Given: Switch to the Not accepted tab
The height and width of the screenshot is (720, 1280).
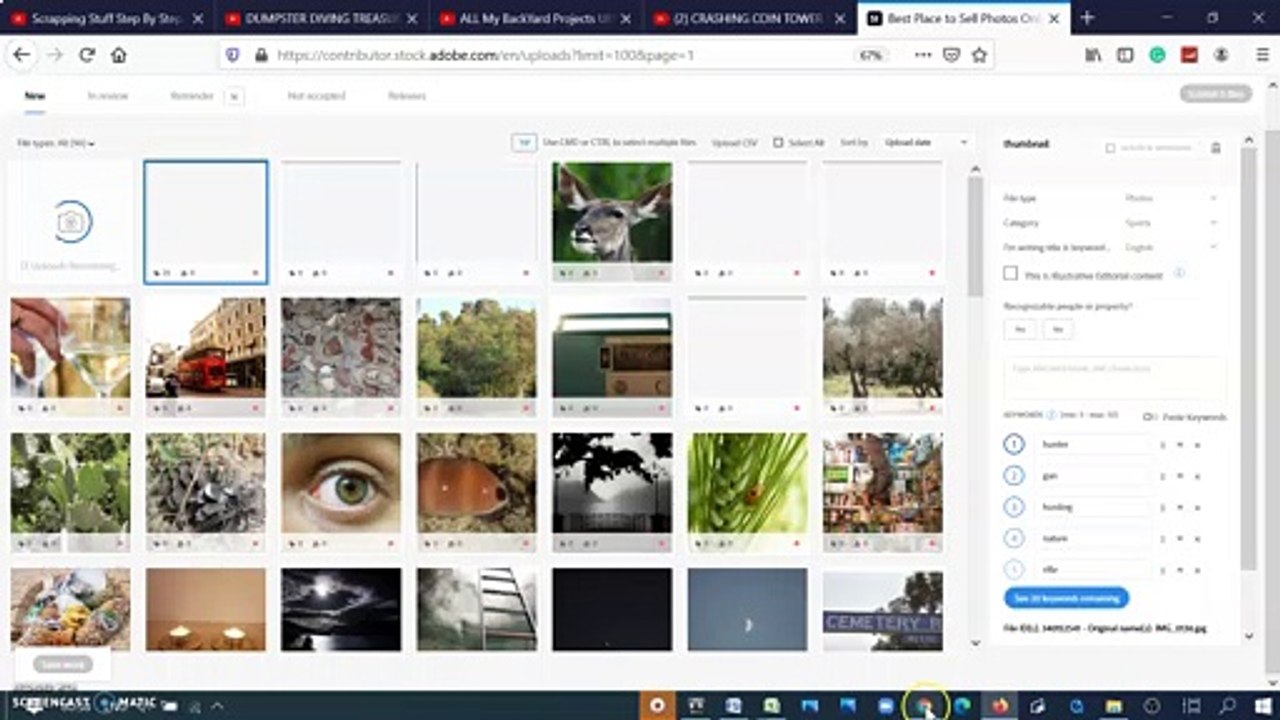Looking at the screenshot, I should [x=316, y=96].
